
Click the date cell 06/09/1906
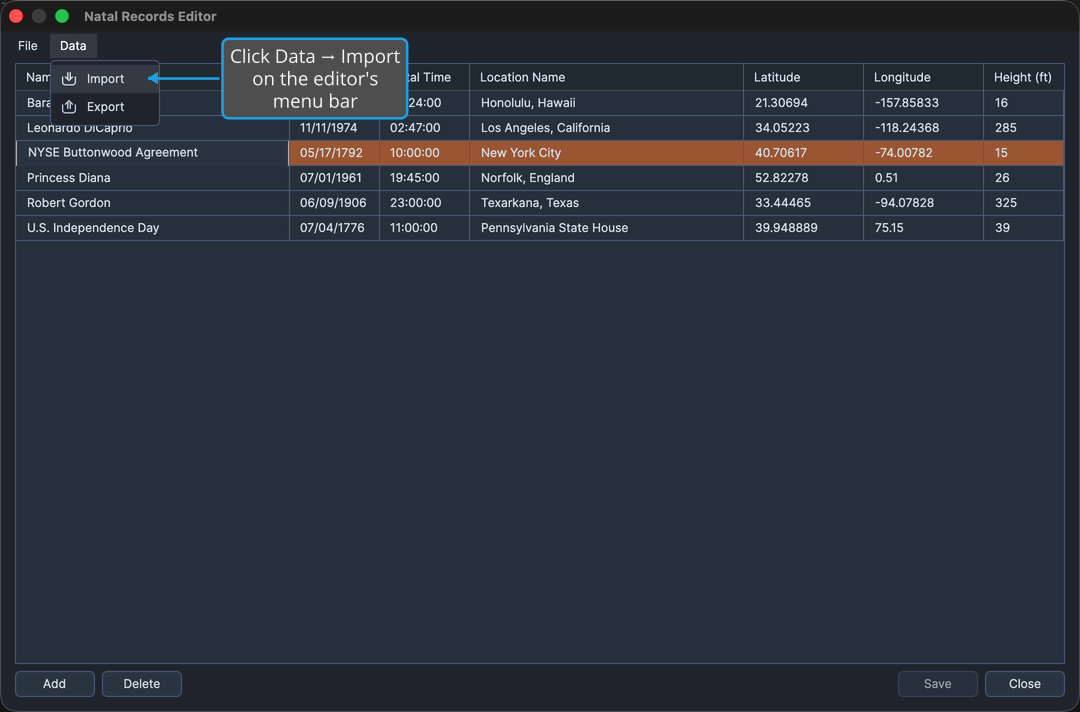click(x=334, y=203)
